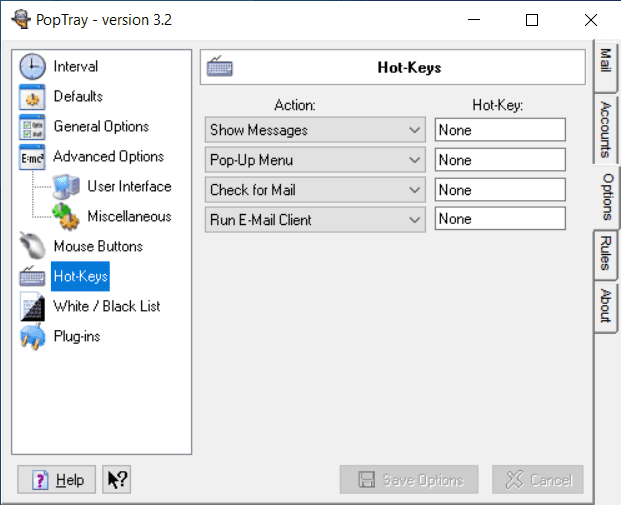Image resolution: width=621 pixels, height=505 pixels.
Task: Open the Run E-Mail Client dropdown
Action: click(416, 219)
